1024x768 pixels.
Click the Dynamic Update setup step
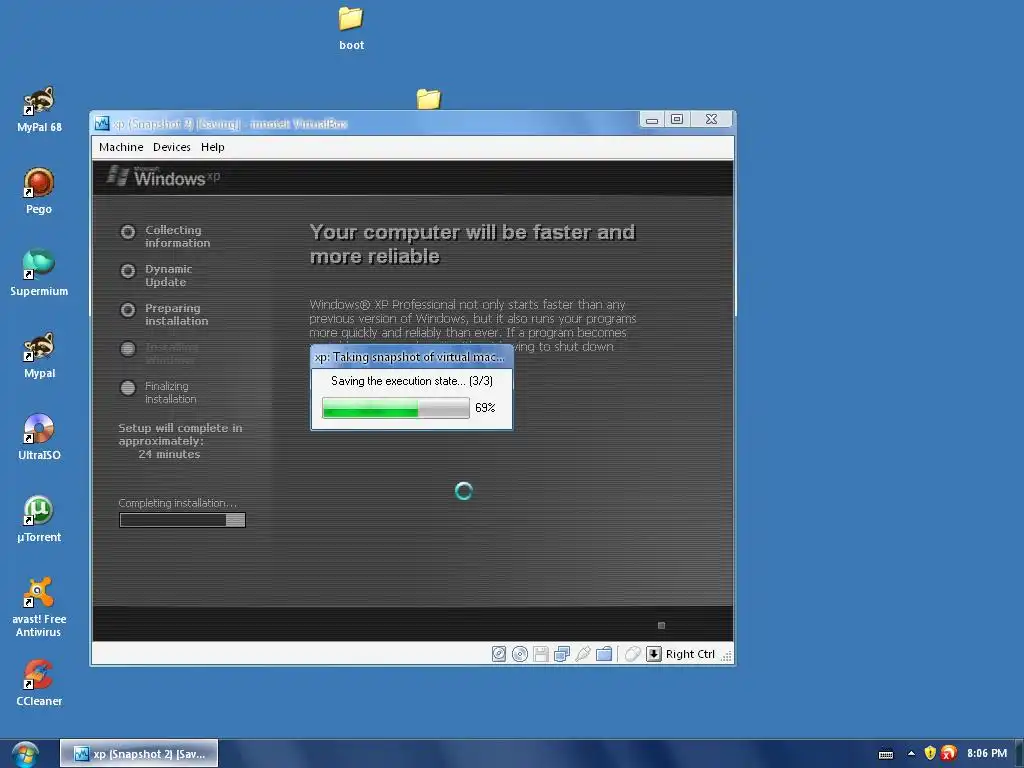[x=157, y=276]
